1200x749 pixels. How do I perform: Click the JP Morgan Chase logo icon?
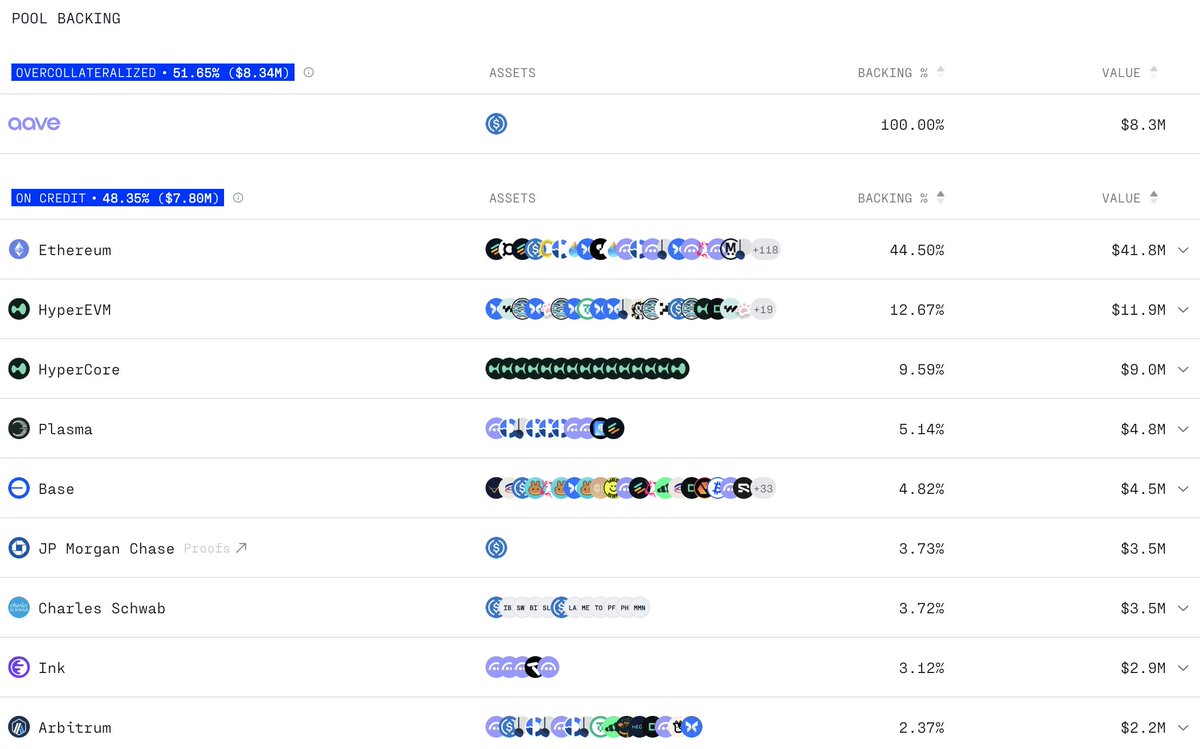click(x=19, y=548)
